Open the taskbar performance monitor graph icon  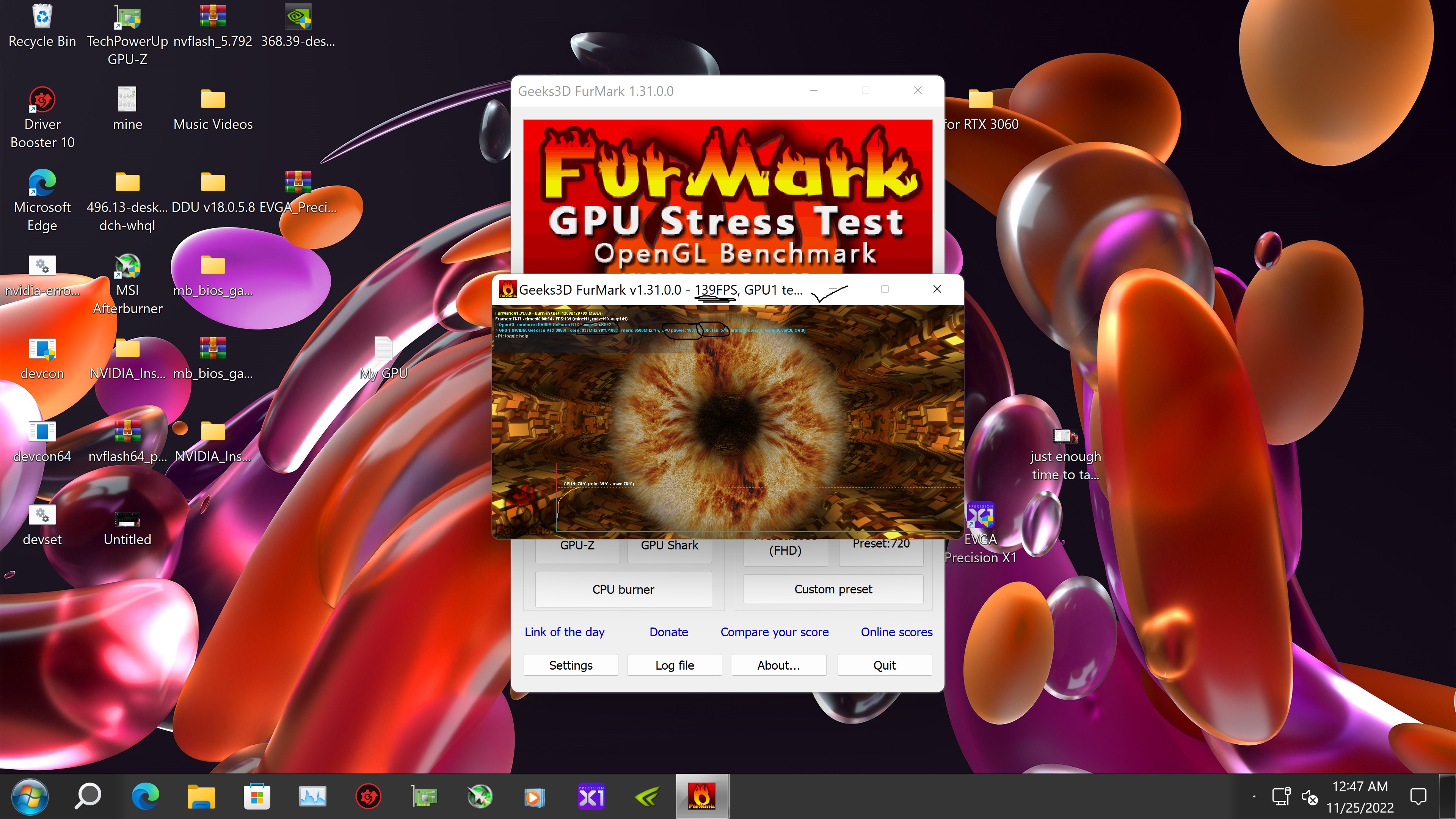click(312, 796)
